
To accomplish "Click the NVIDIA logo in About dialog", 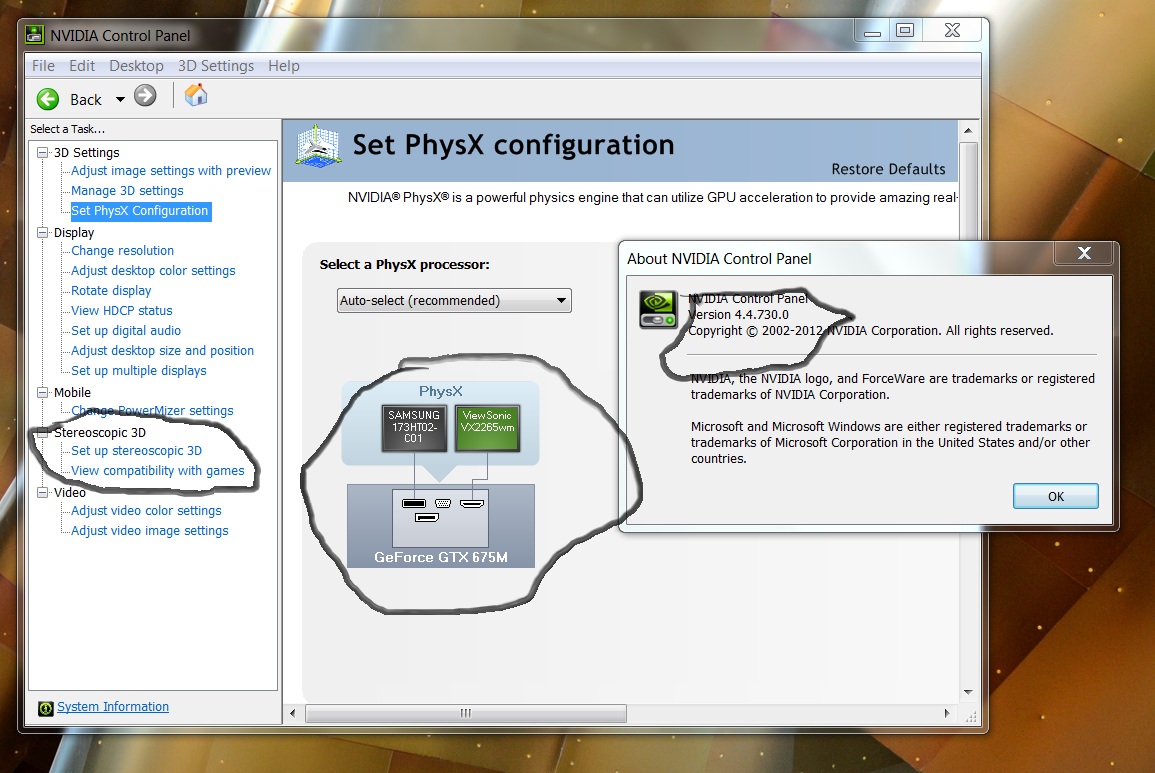I will [x=658, y=309].
